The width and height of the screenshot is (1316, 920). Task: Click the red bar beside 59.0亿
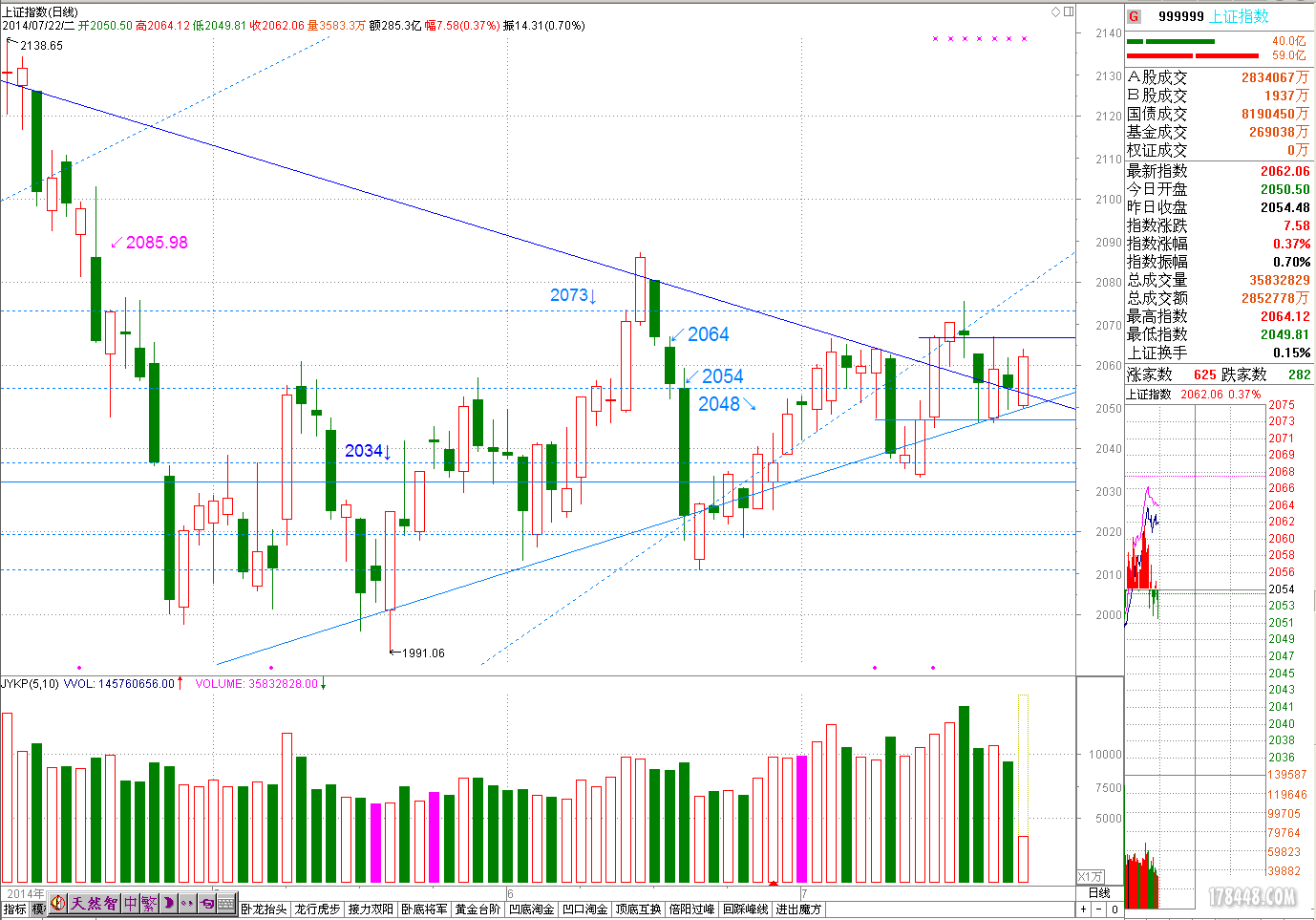(x=1192, y=55)
